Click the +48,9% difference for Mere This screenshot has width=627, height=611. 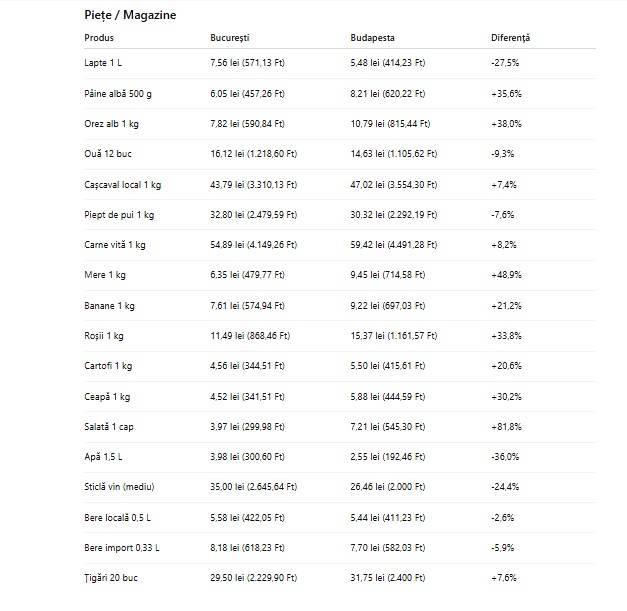click(506, 275)
